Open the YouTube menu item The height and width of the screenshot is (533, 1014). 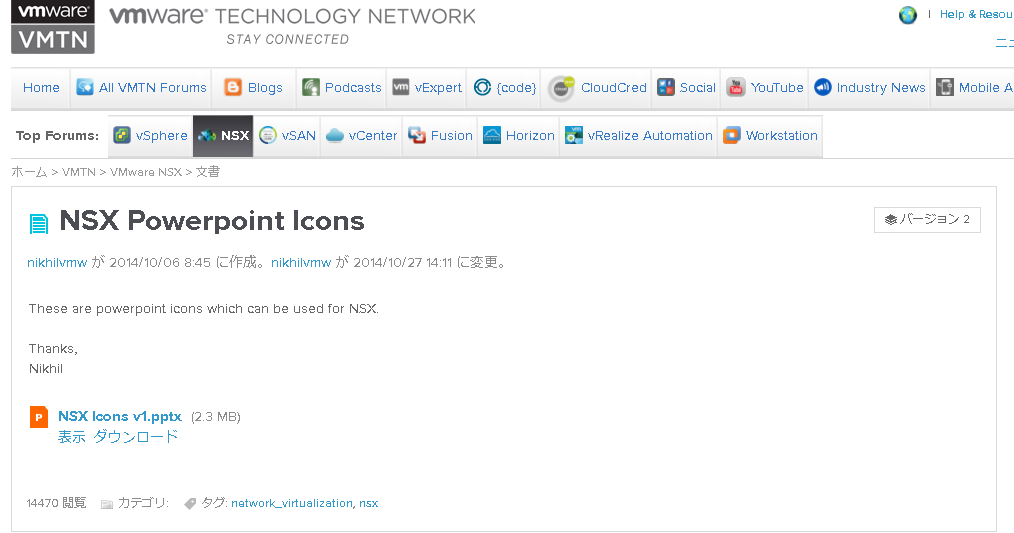(777, 87)
